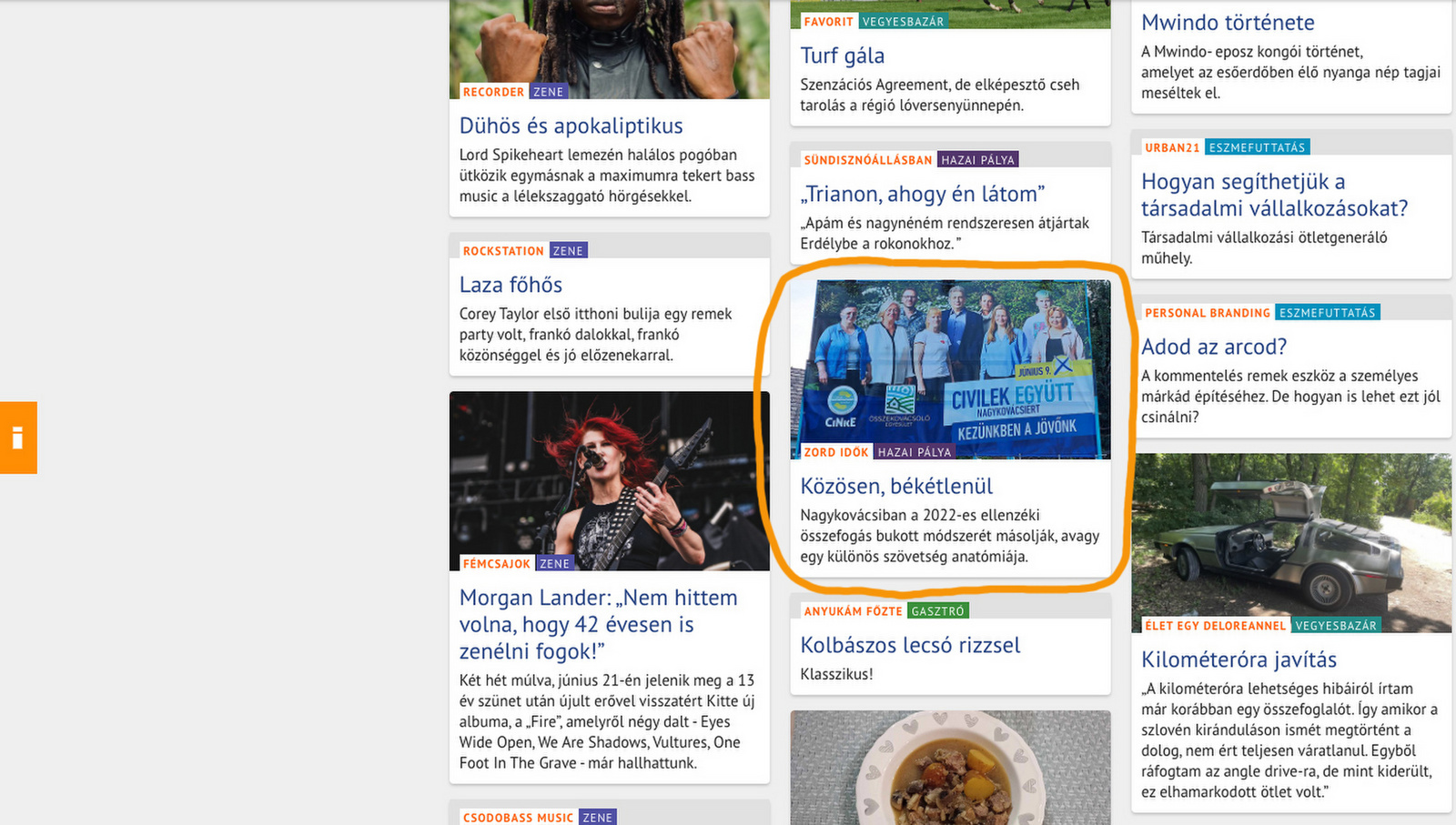Select the ZENE tag next to ROCKSTATION
The width and height of the screenshot is (1456, 825).
pyautogui.click(x=569, y=251)
